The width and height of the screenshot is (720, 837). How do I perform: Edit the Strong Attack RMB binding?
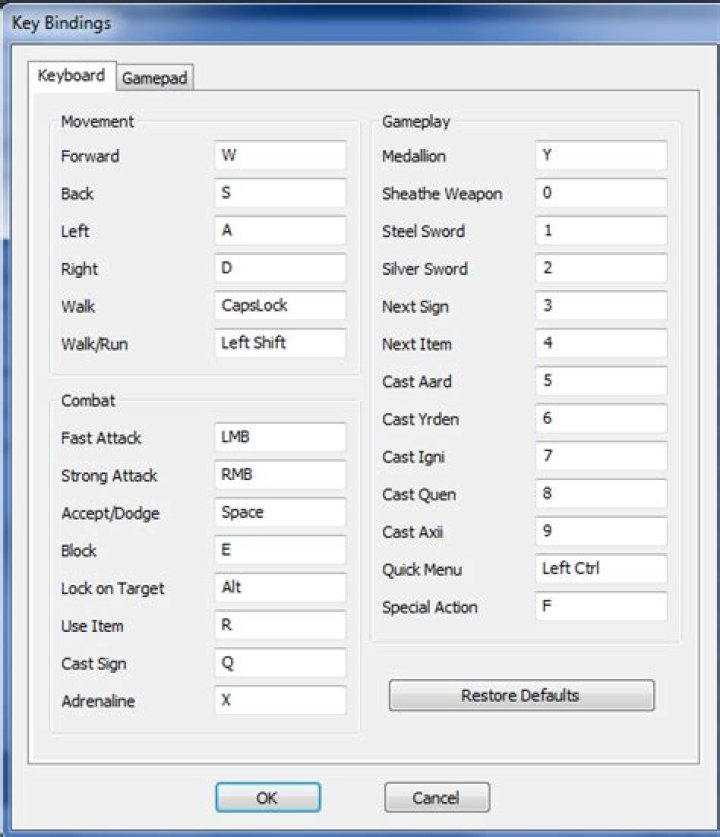click(x=280, y=475)
